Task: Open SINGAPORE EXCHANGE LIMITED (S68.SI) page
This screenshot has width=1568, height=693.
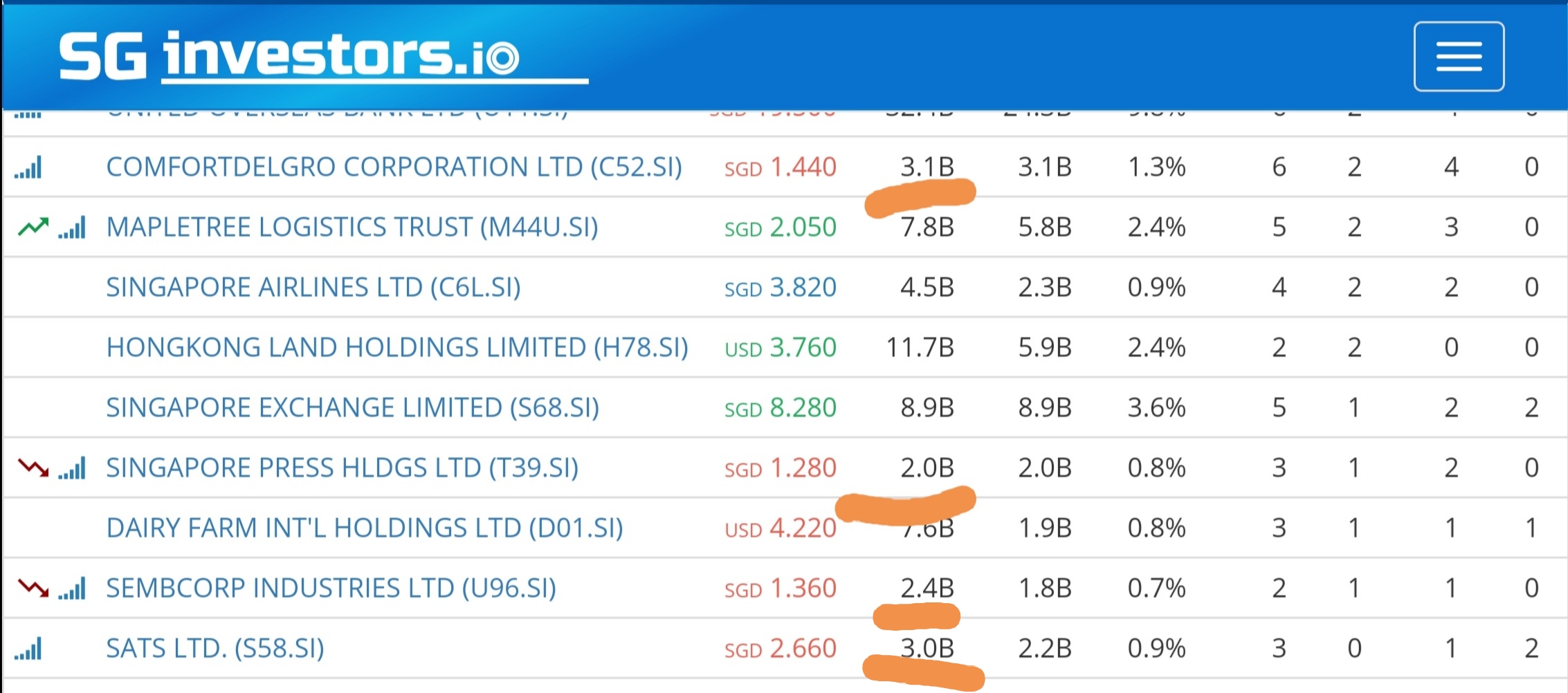Action: pos(352,408)
